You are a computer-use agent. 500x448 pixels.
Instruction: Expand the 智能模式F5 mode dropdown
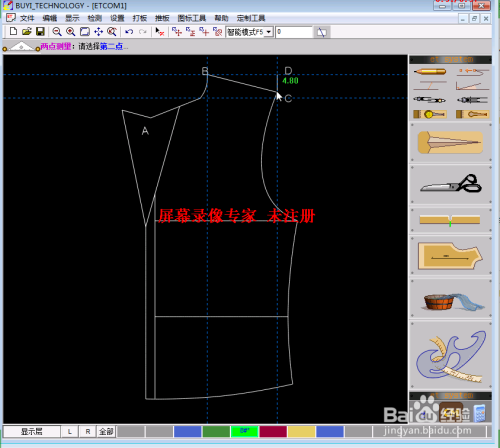pos(269,32)
